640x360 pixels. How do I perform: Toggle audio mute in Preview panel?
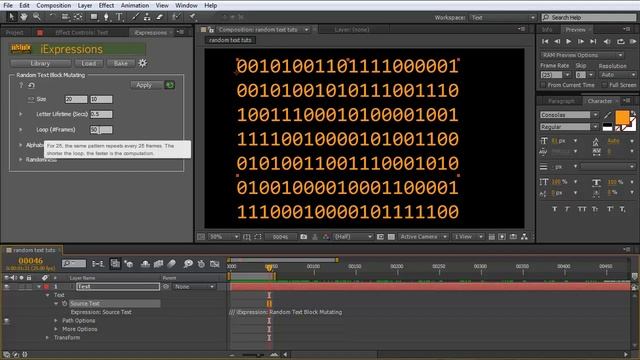click(607, 41)
